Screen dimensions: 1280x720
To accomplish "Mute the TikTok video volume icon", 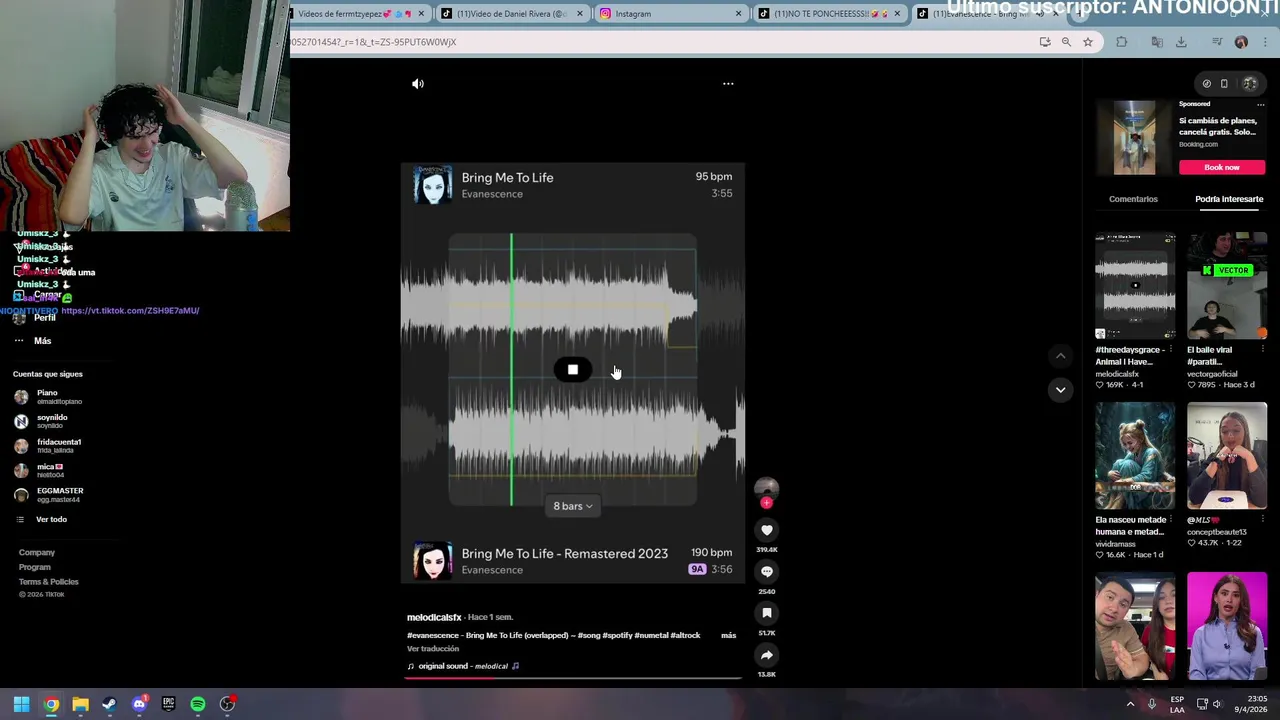I will point(418,84).
